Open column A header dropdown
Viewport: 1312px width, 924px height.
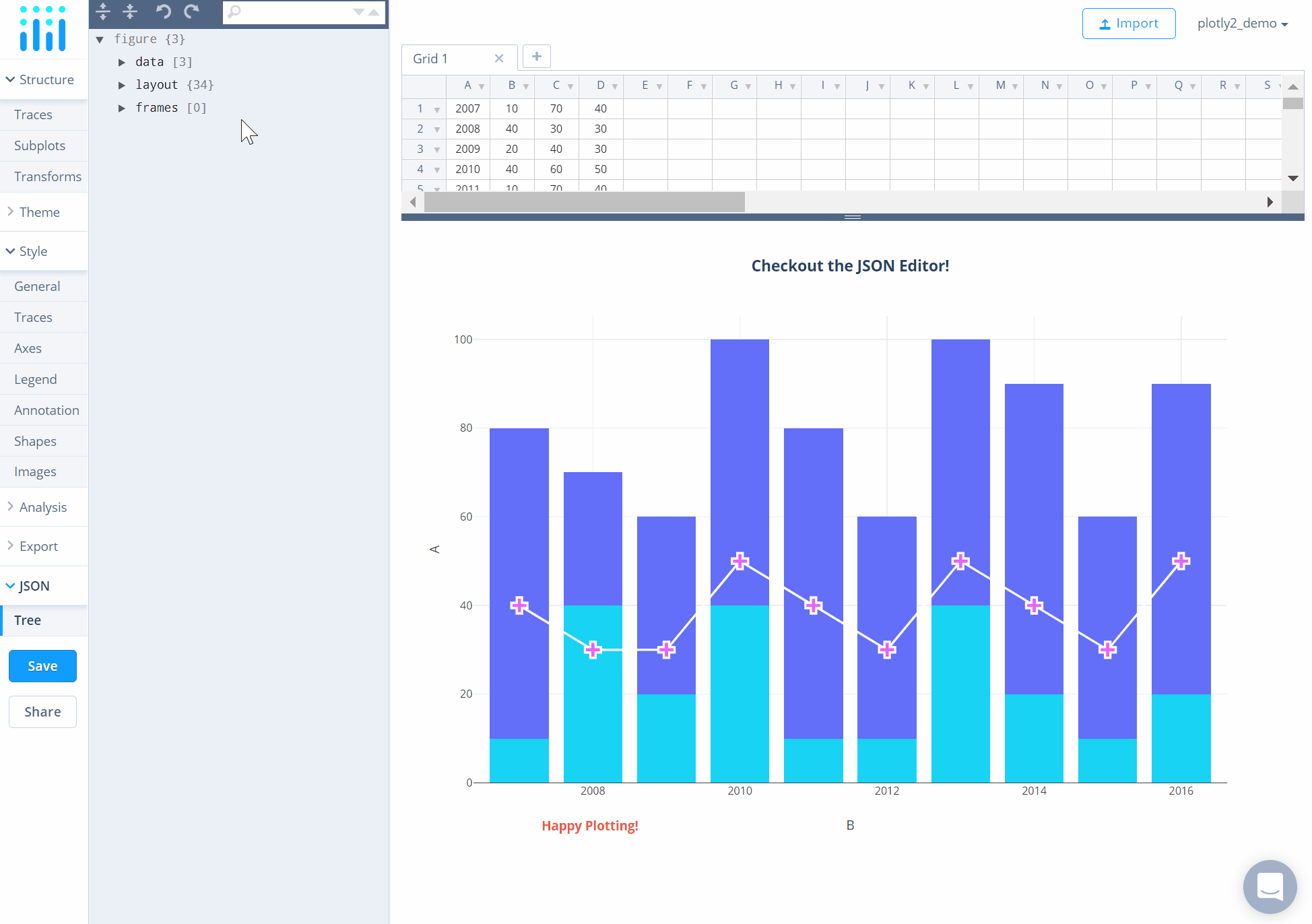click(482, 86)
